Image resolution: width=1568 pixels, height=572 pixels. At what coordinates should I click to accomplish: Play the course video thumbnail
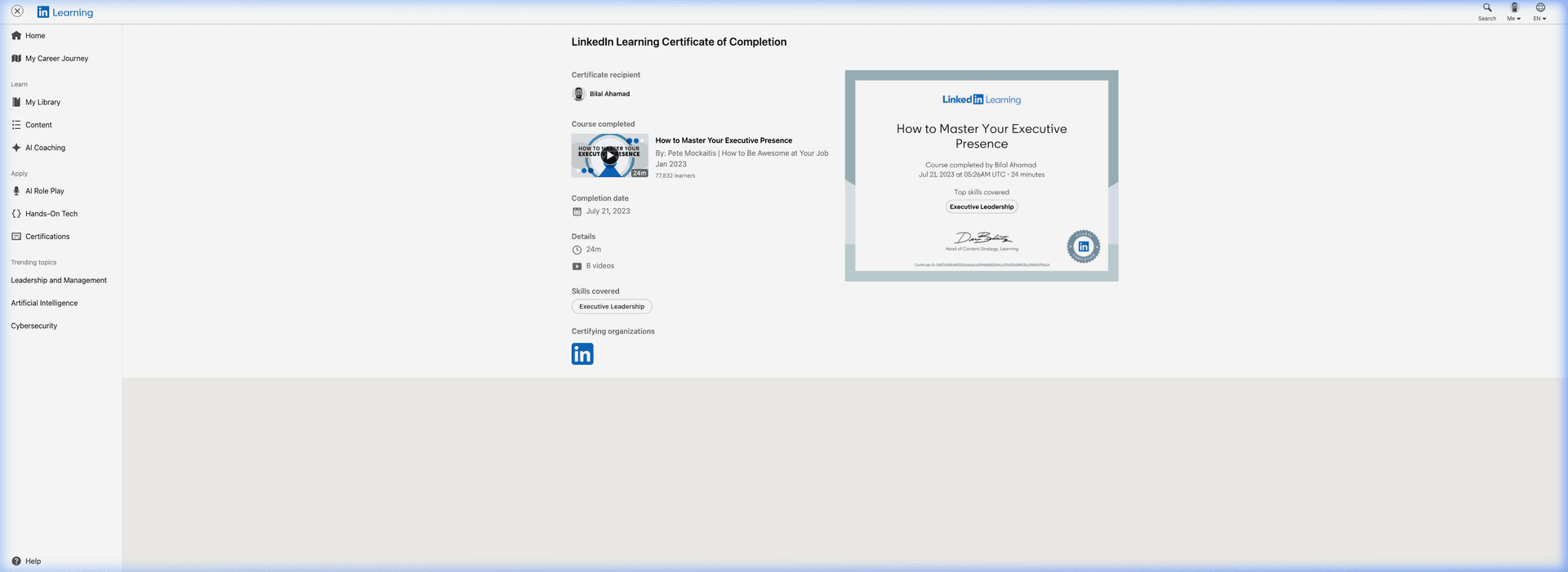[x=609, y=156]
